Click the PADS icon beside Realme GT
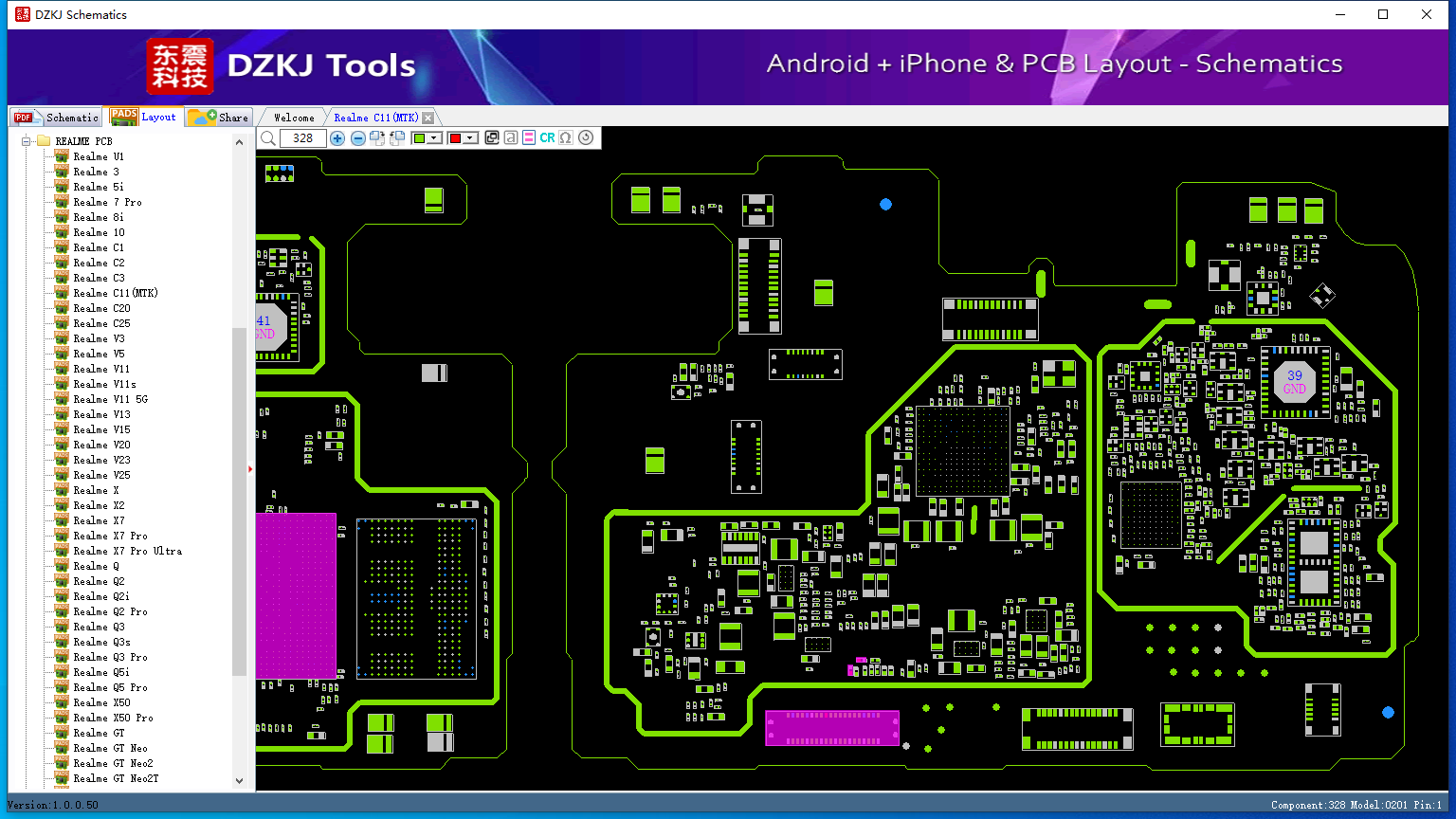 (62, 732)
